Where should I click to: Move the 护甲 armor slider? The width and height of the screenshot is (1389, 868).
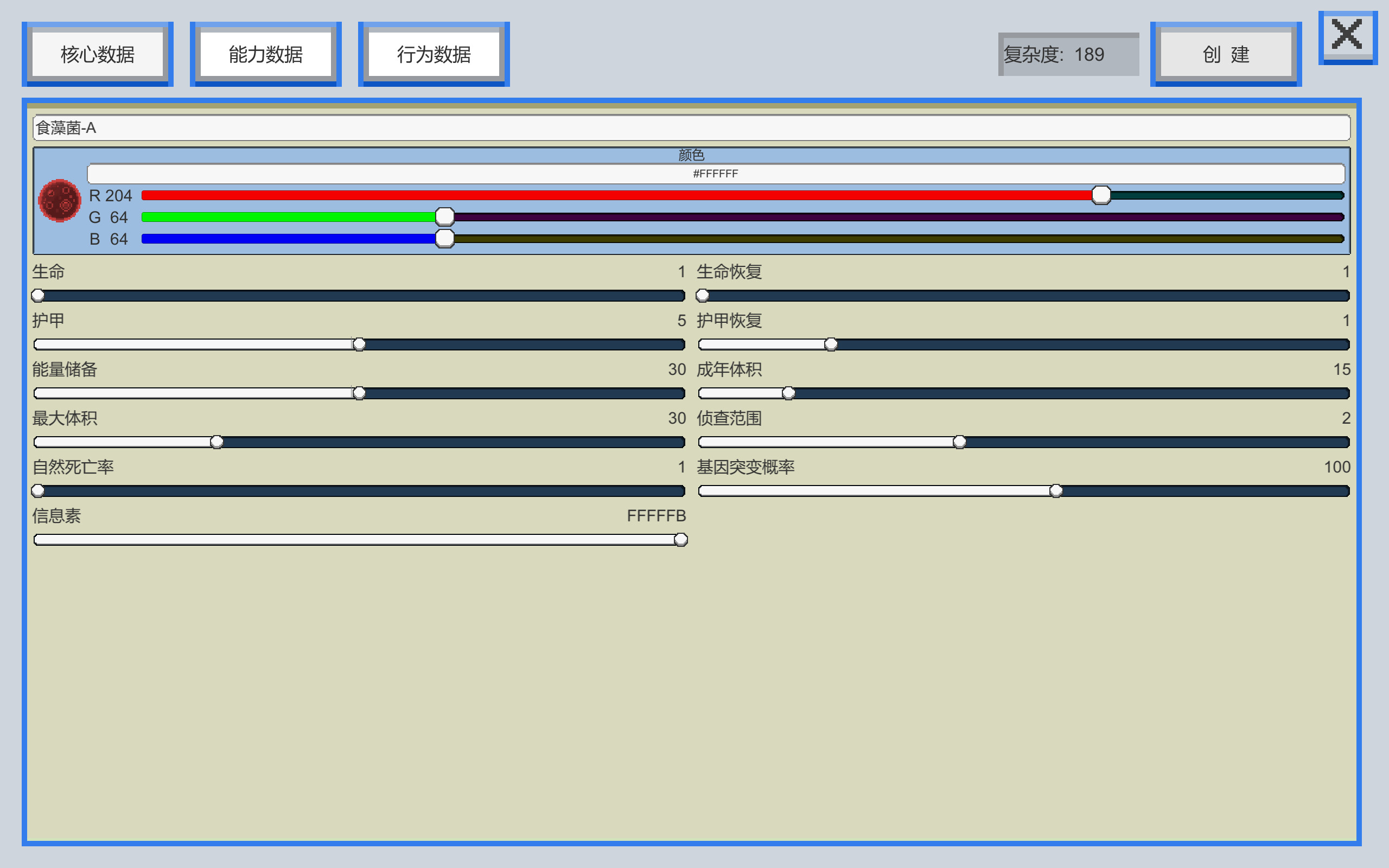(359, 344)
